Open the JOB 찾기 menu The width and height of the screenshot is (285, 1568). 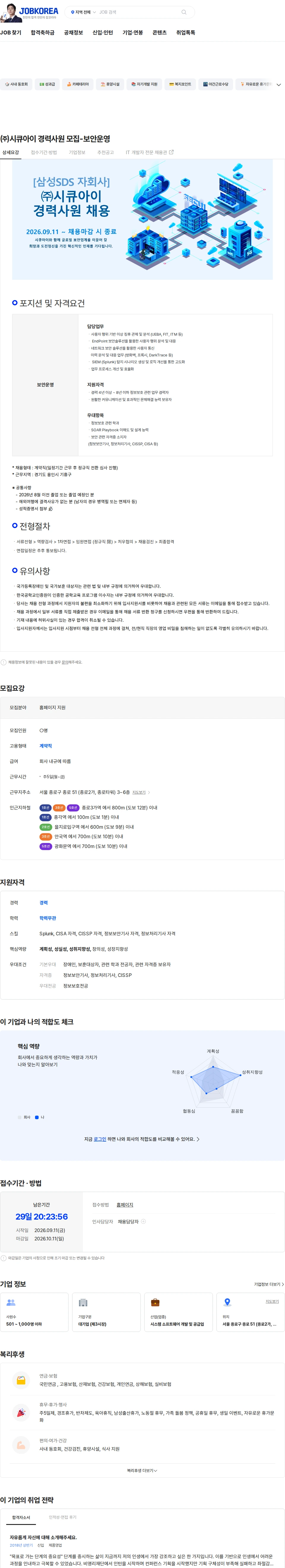[10, 33]
